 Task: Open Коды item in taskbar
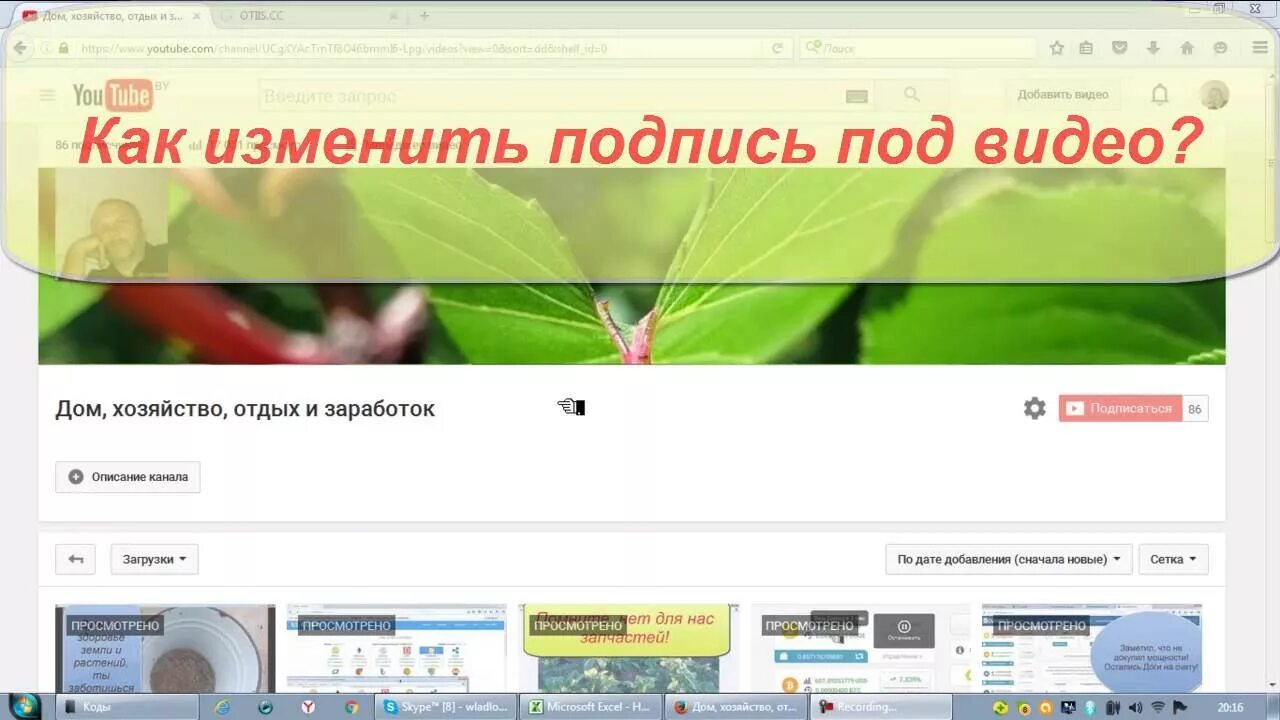[x=127, y=707]
